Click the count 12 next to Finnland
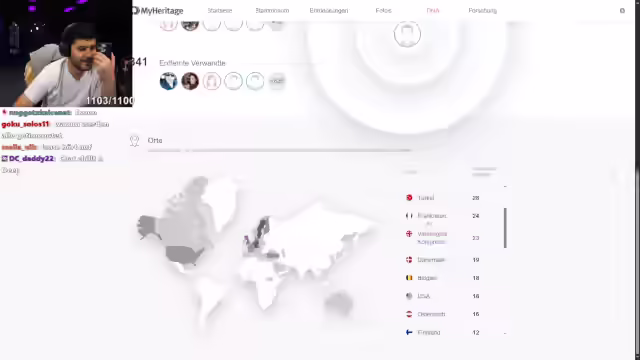 (476, 332)
